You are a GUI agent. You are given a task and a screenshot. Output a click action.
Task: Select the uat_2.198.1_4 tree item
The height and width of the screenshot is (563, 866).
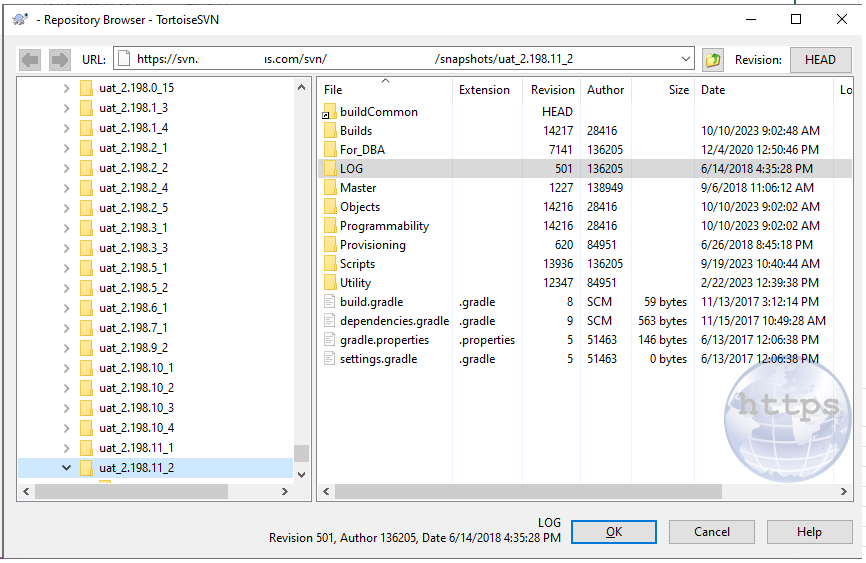tap(133, 128)
